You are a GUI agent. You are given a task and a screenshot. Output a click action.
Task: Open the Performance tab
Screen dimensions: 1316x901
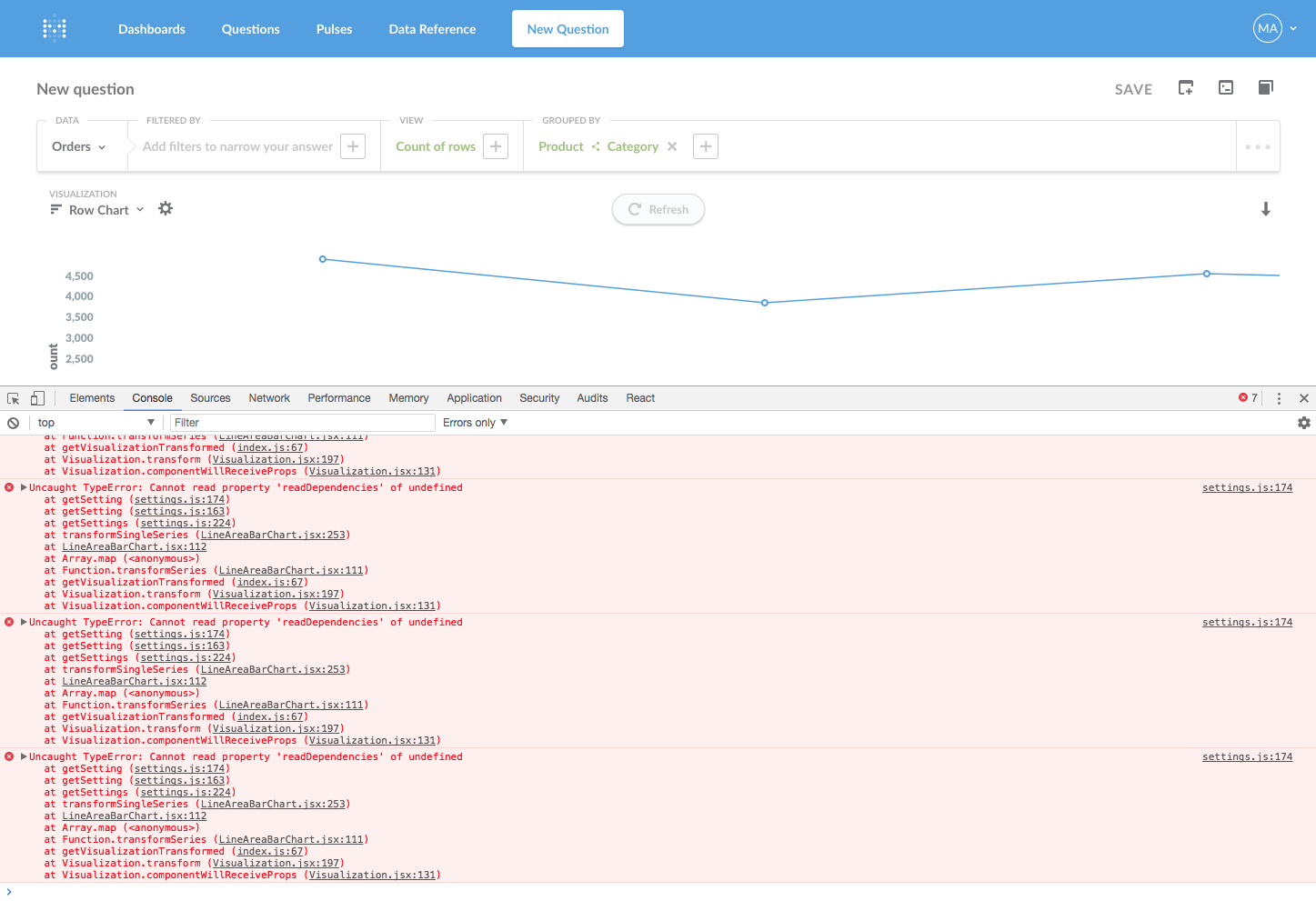(339, 398)
